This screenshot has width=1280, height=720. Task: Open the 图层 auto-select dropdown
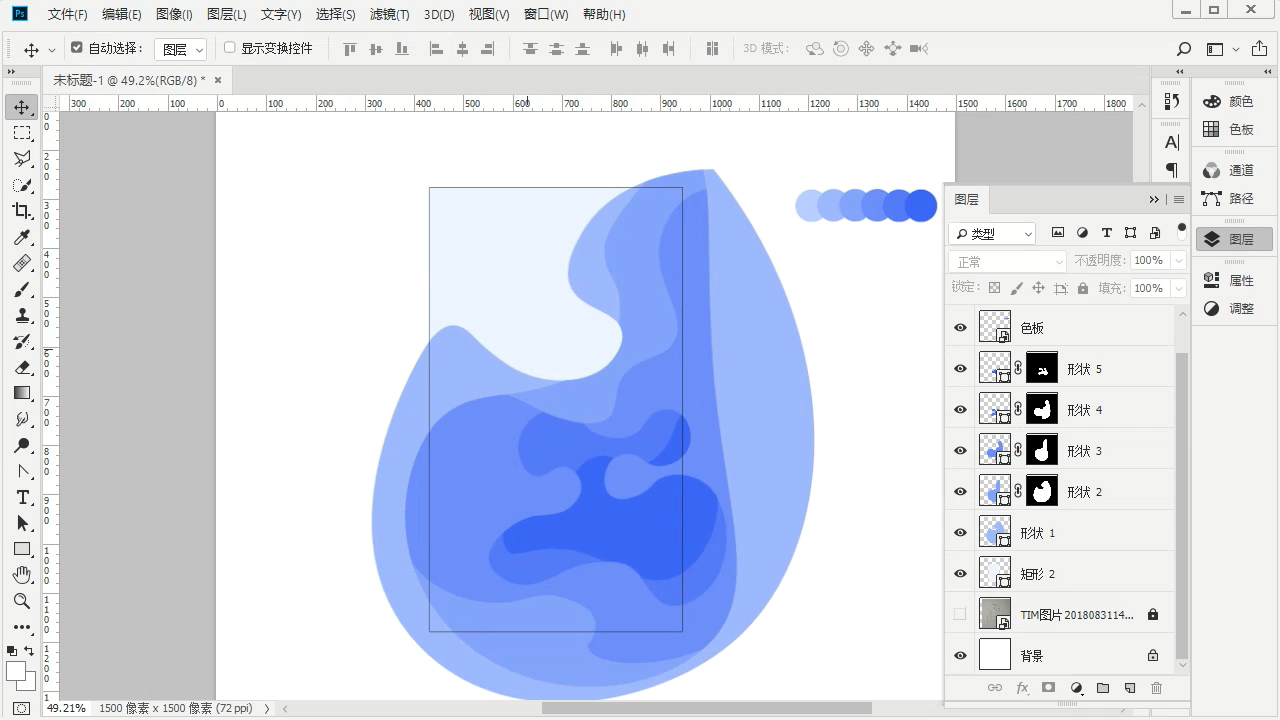(x=181, y=49)
